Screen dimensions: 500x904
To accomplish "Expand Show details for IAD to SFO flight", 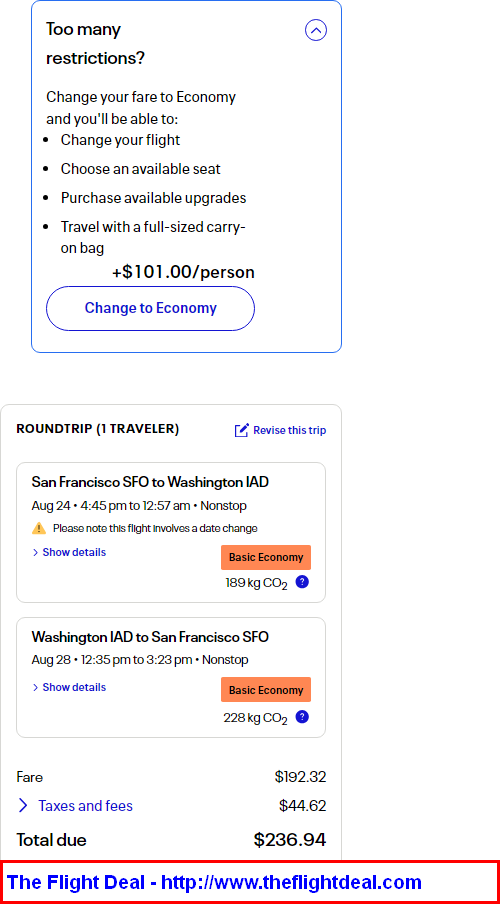I will [69, 687].
